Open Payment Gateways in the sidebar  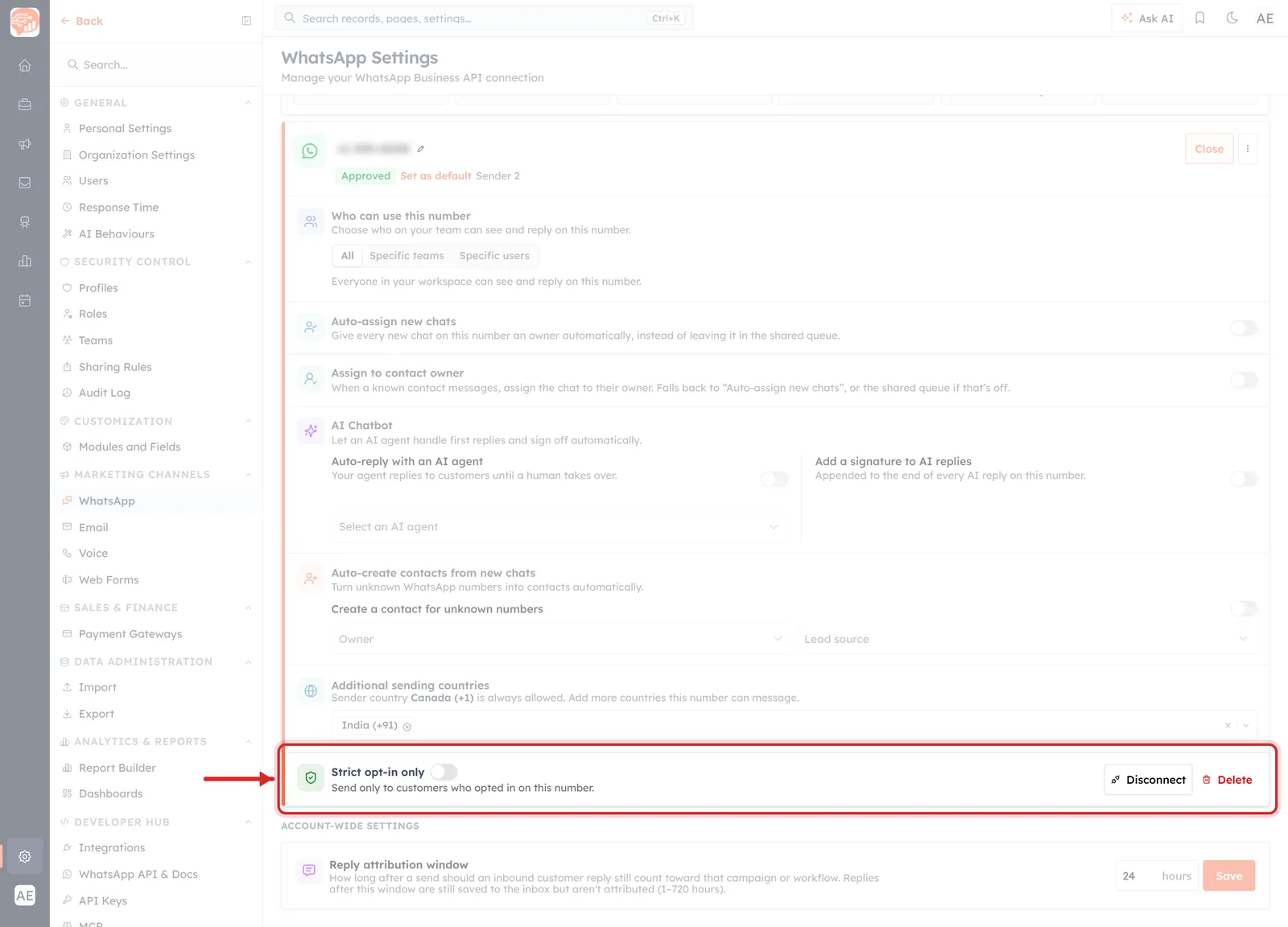130,634
